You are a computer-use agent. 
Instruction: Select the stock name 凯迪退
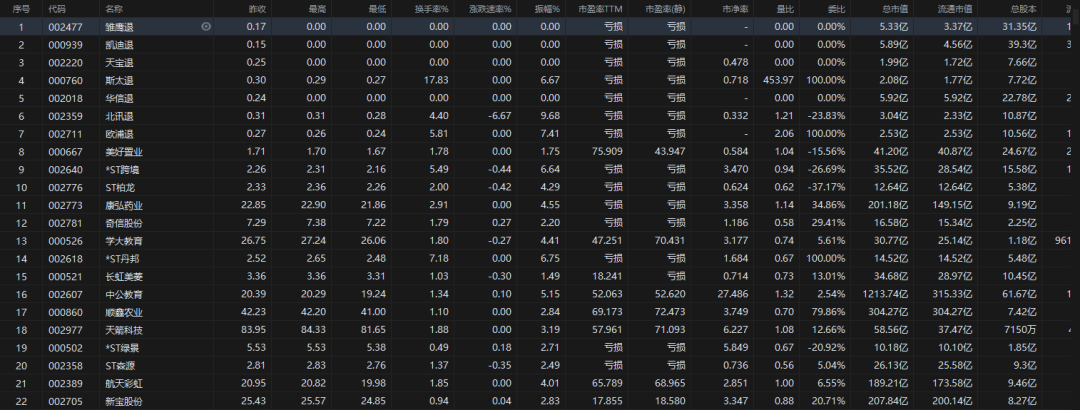(119, 45)
